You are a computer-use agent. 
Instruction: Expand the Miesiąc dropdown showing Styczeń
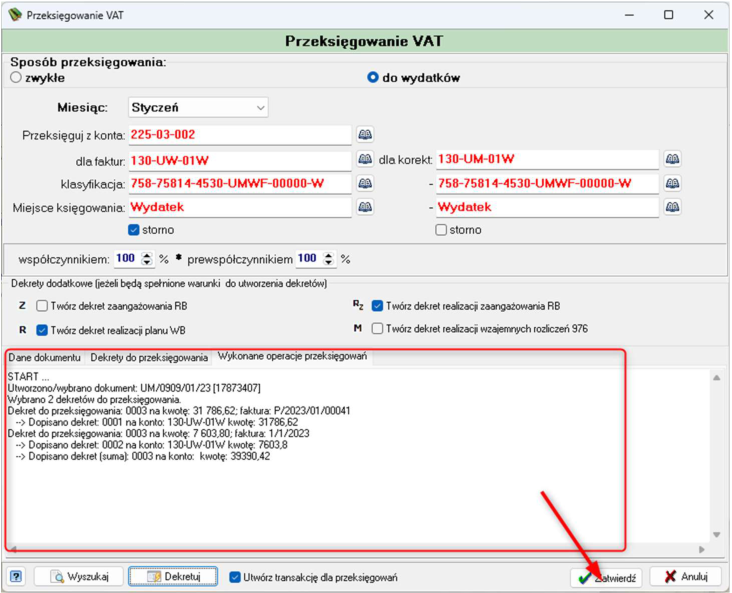[x=198, y=107]
